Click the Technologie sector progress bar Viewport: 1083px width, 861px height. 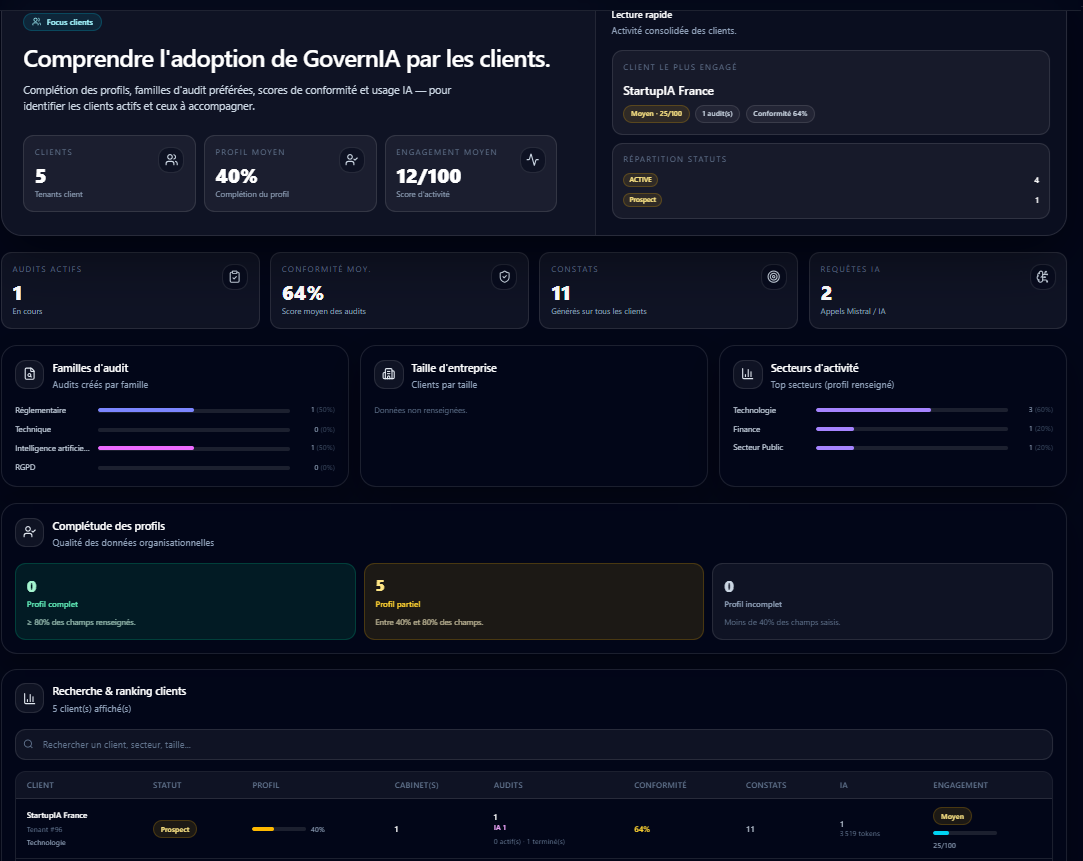click(912, 410)
